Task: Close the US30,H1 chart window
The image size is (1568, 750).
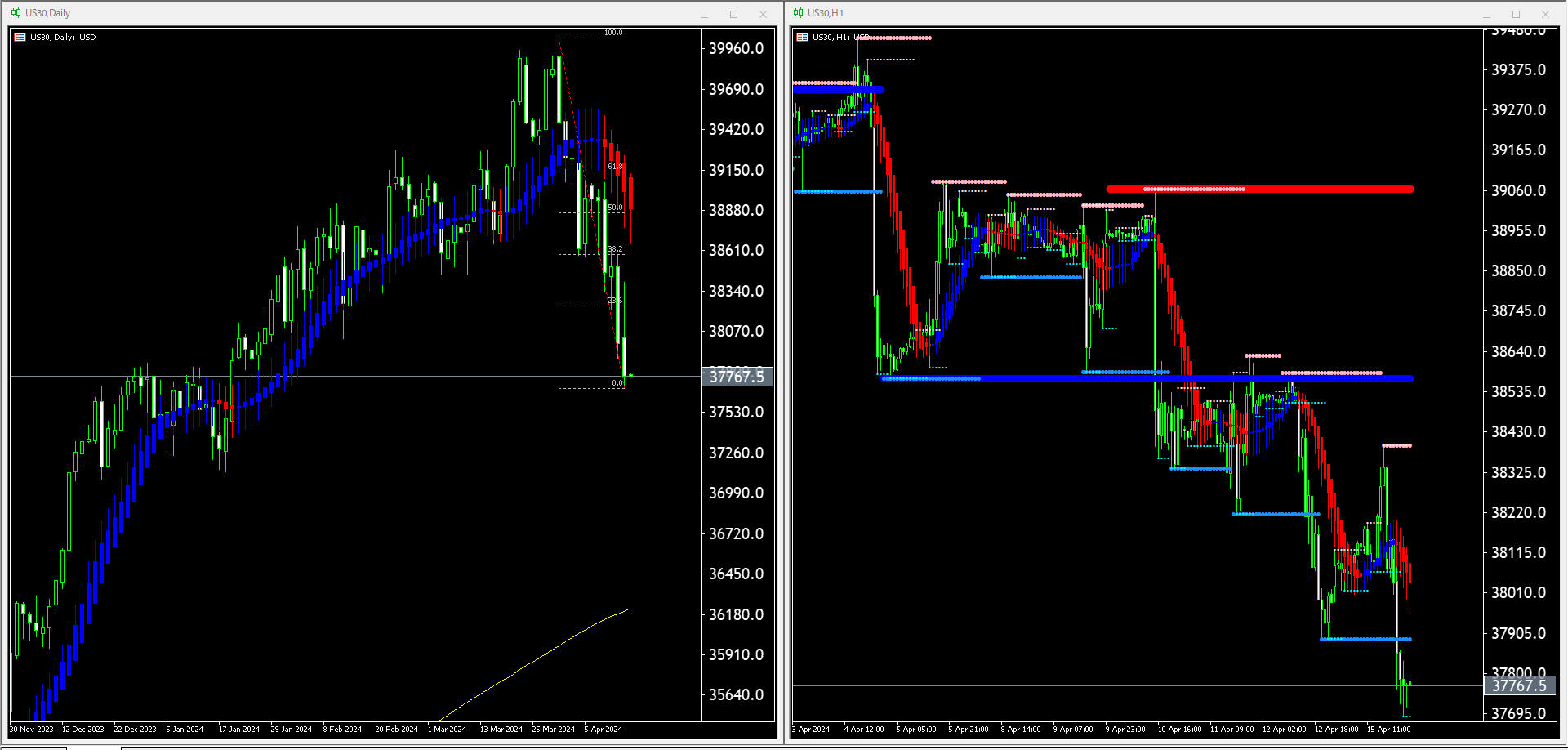Action: [1545, 14]
